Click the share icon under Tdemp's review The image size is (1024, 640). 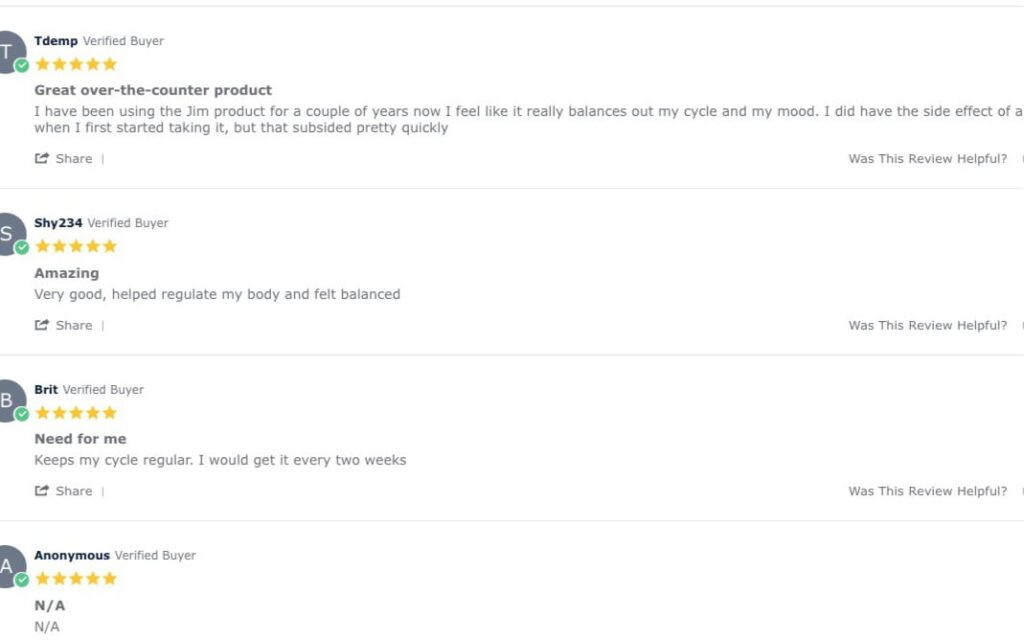[x=42, y=158]
